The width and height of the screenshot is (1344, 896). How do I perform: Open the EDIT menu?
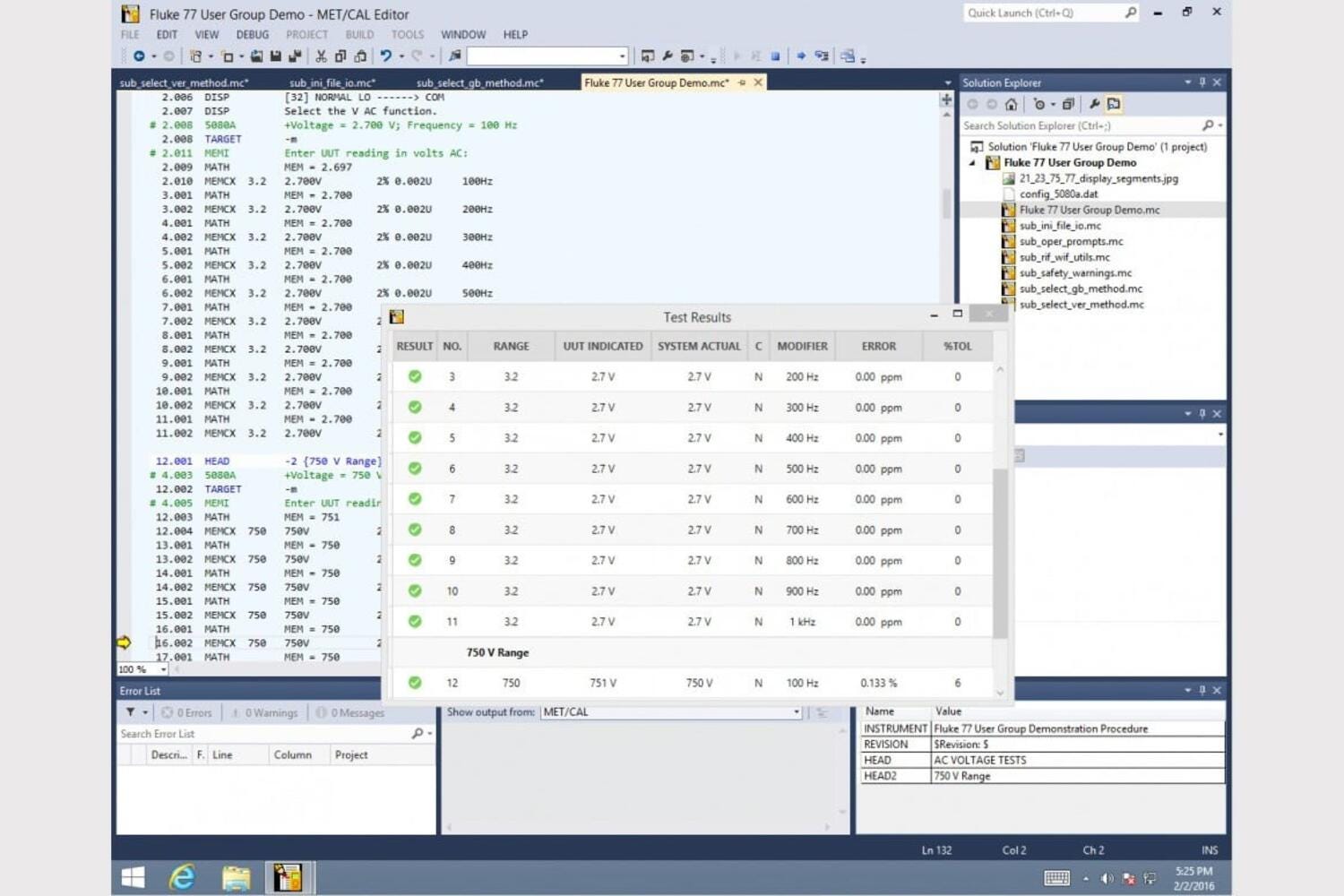(167, 35)
